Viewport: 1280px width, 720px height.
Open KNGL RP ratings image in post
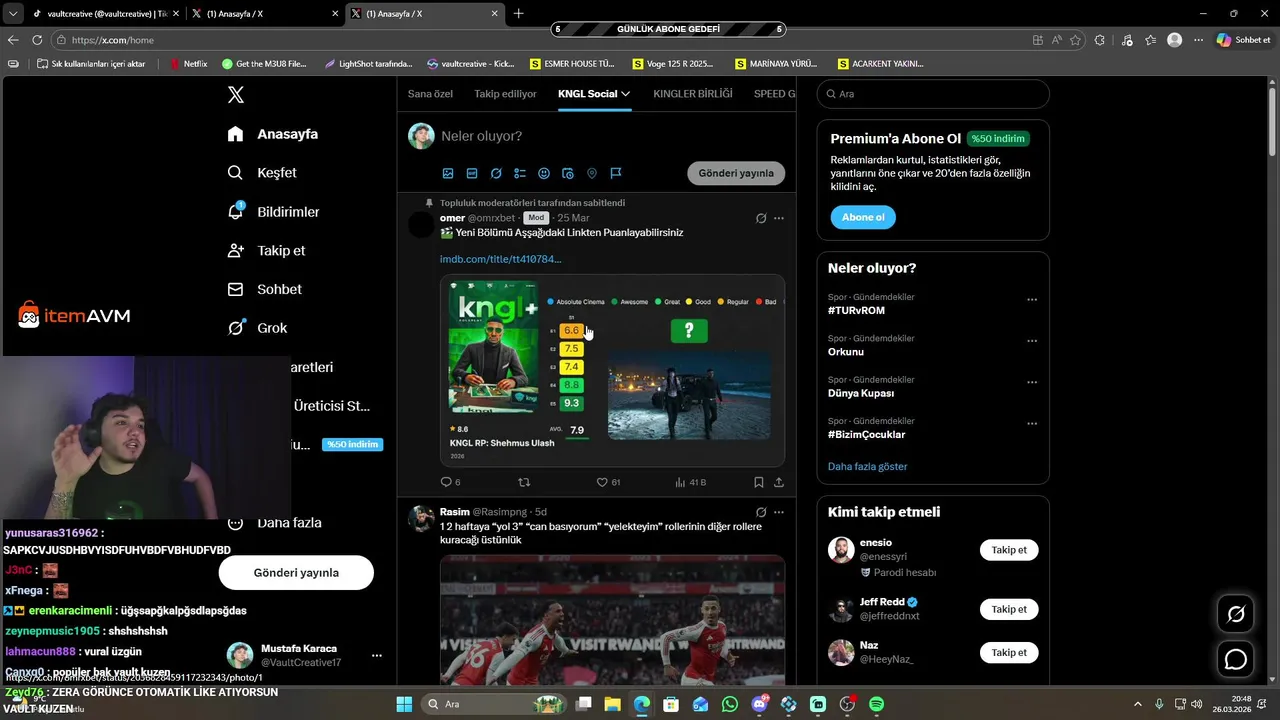pos(612,370)
